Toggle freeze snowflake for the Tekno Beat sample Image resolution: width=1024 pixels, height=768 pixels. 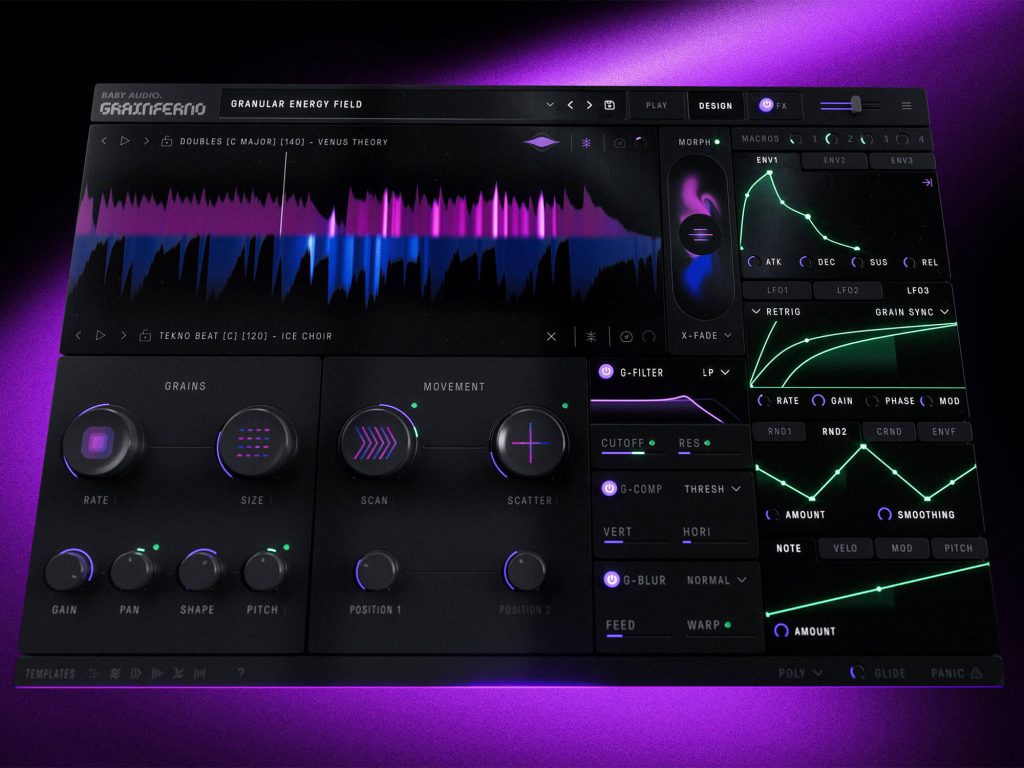591,336
